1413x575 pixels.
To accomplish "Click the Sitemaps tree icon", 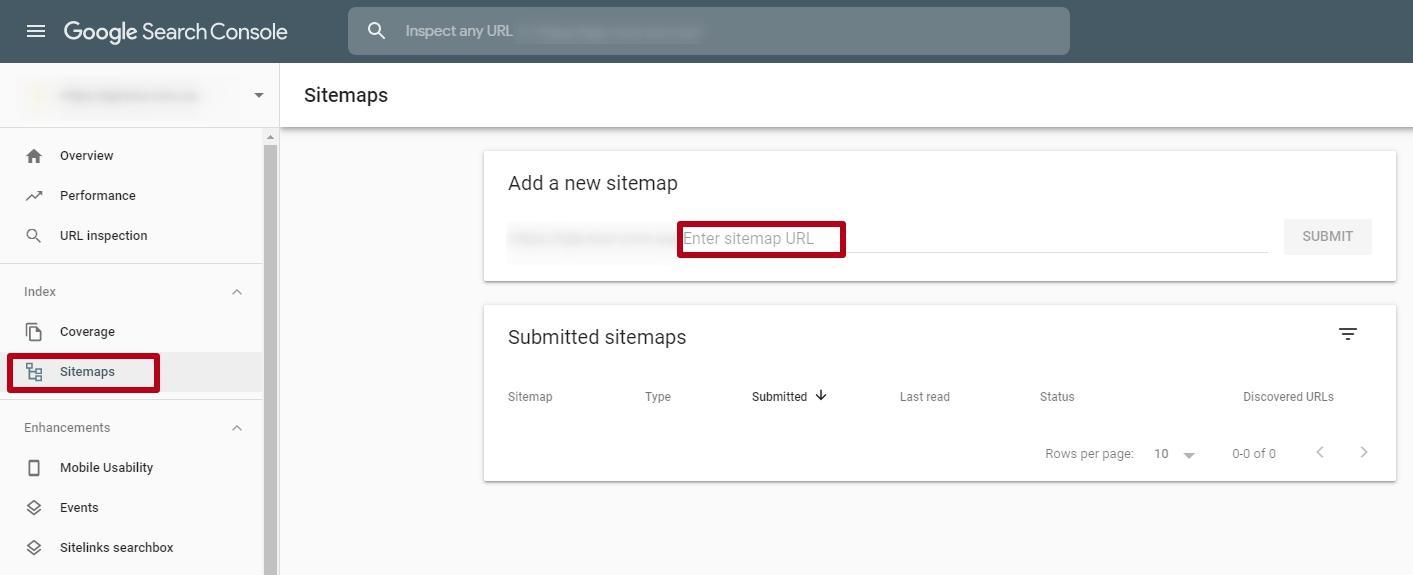I will pos(34,372).
